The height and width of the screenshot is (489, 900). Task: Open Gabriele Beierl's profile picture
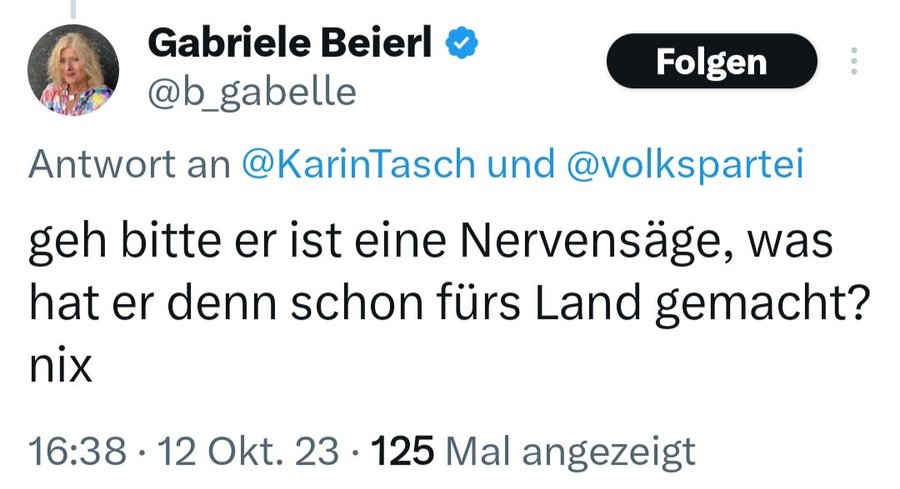pyautogui.click(x=73, y=70)
